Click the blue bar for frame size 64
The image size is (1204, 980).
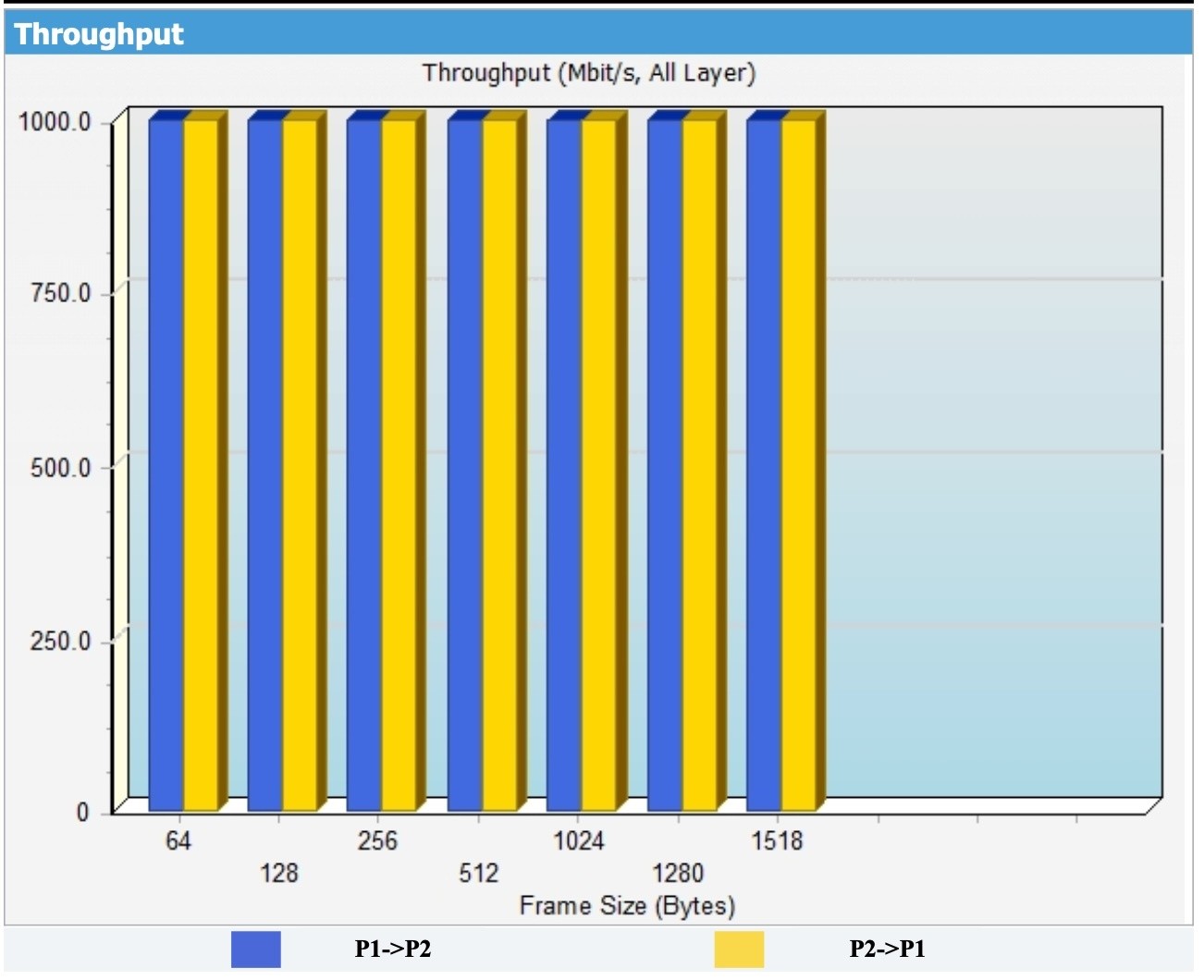point(166,465)
